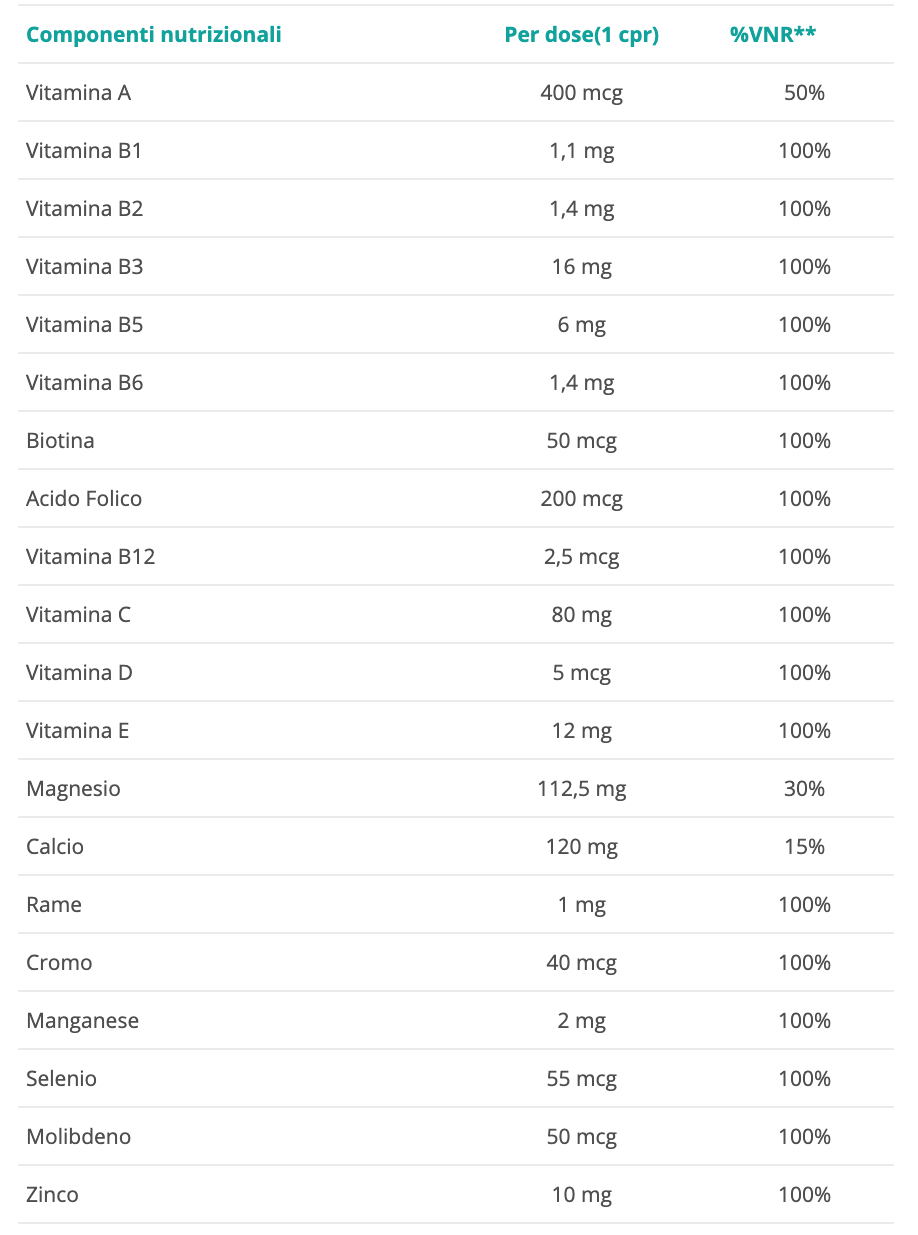Screen dimensions: 918x1235
Task: Select the Vitamina B12 row label
Action: 91,557
